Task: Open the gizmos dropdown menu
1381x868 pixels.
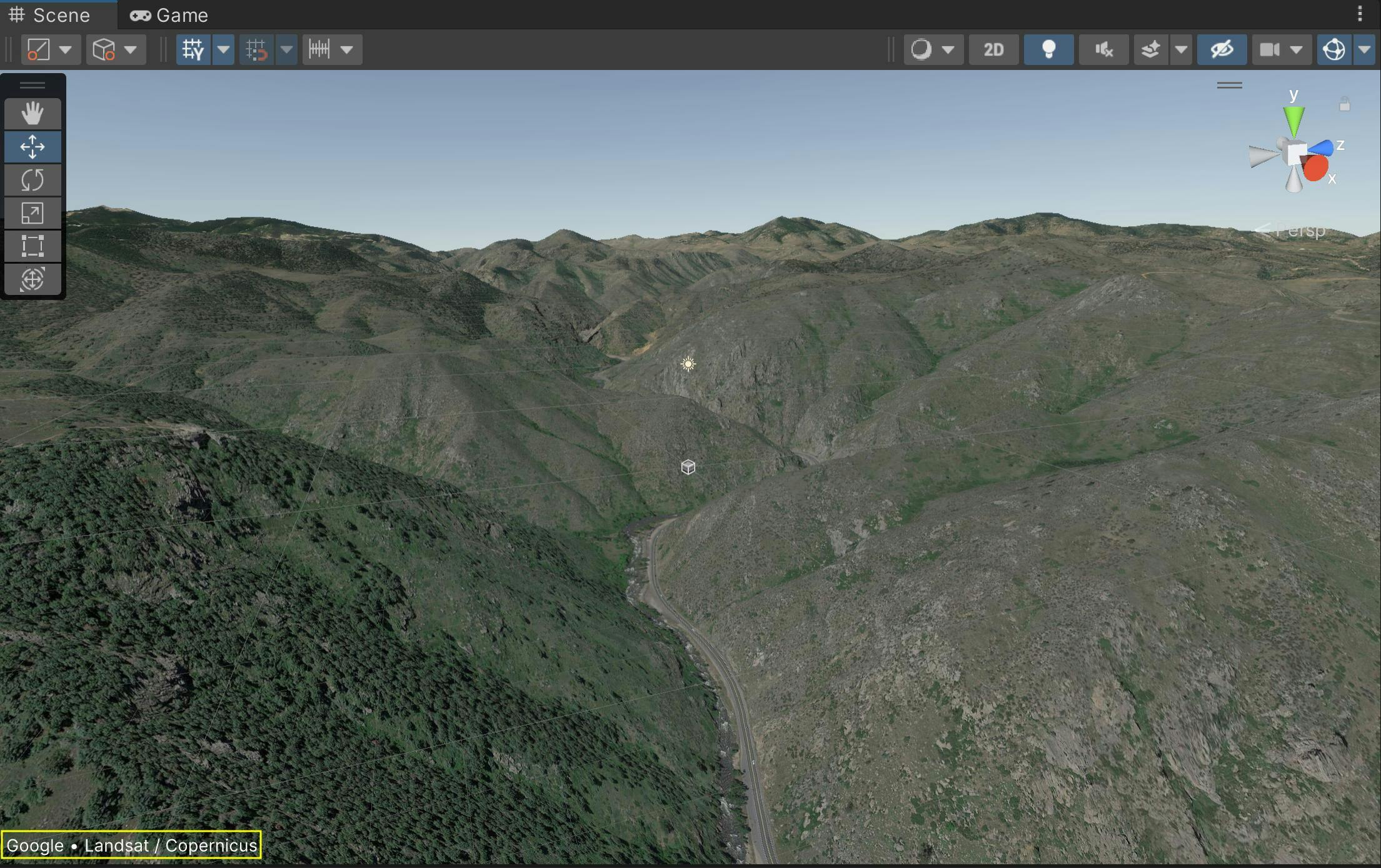Action: pyautogui.click(x=1365, y=49)
